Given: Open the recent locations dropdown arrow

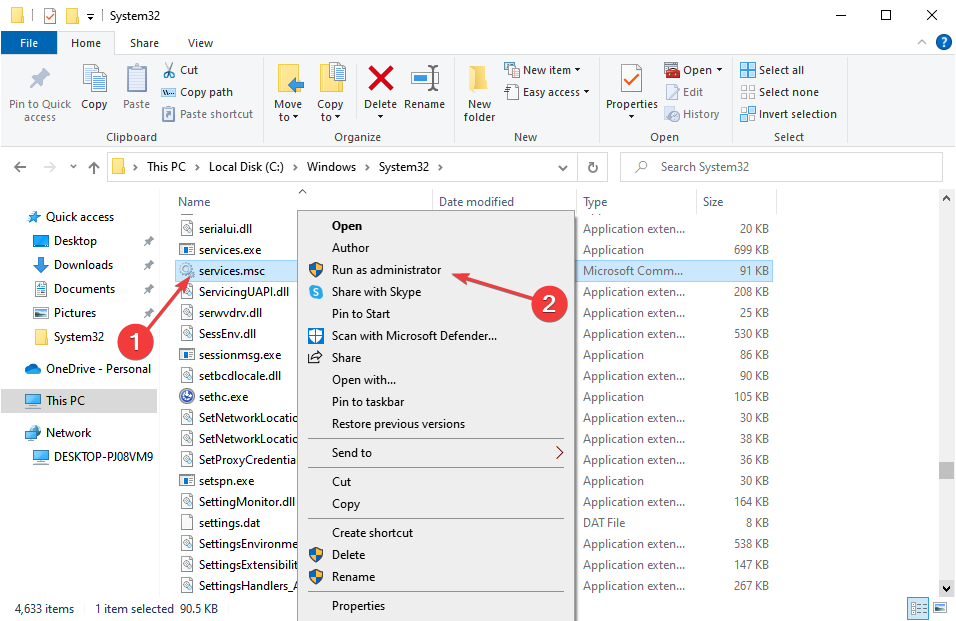Looking at the screenshot, I should [x=73, y=166].
